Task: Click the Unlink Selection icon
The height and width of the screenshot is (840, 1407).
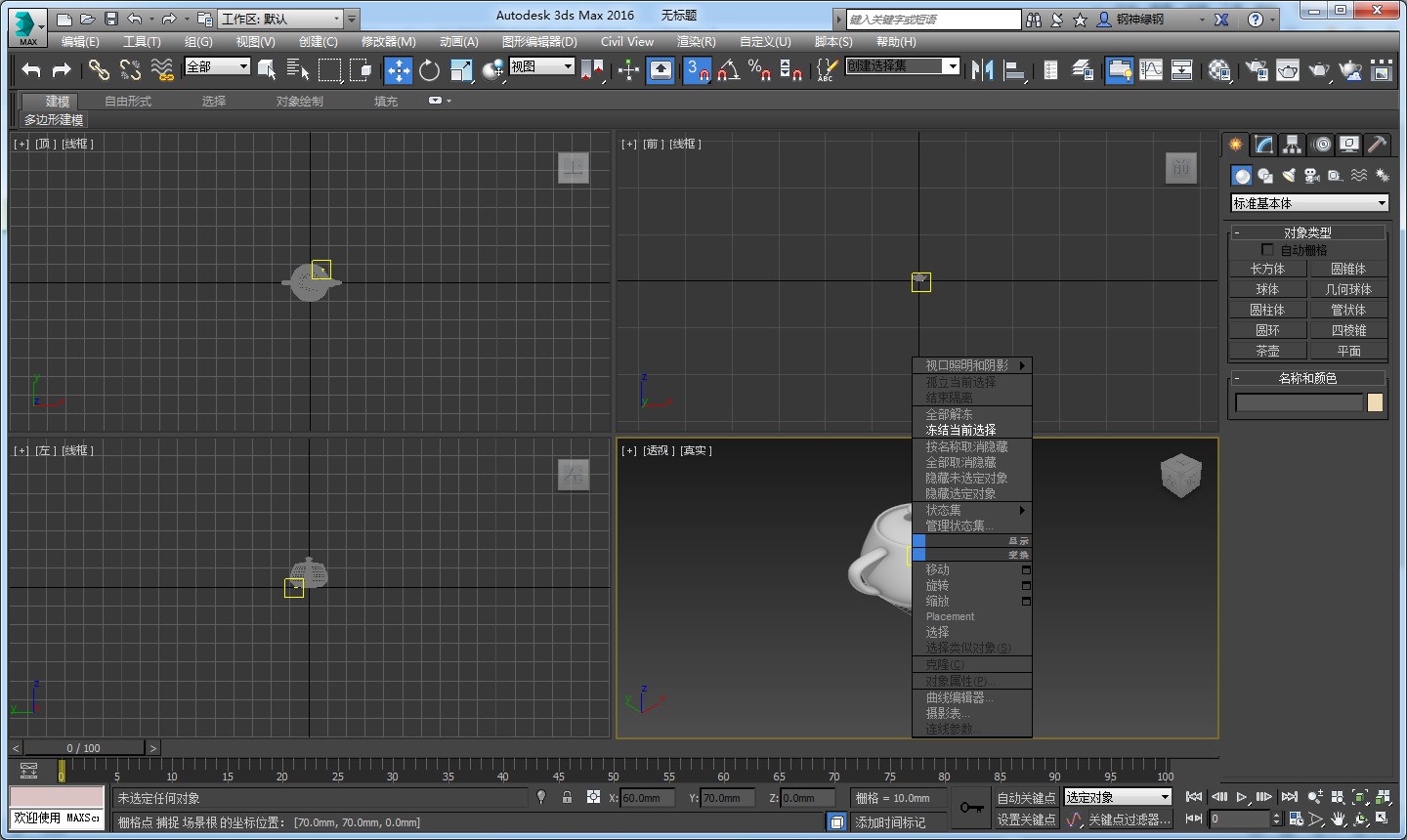Action: [130, 69]
